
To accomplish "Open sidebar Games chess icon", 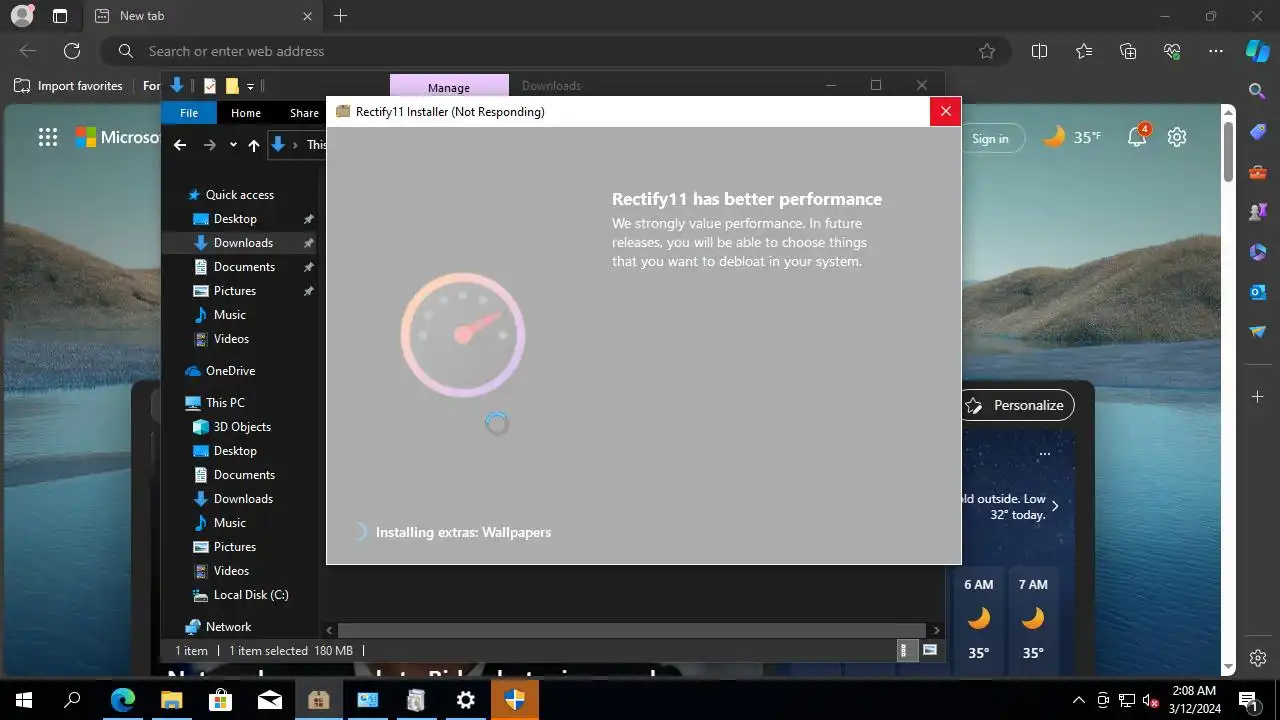I will pos(1258,212).
